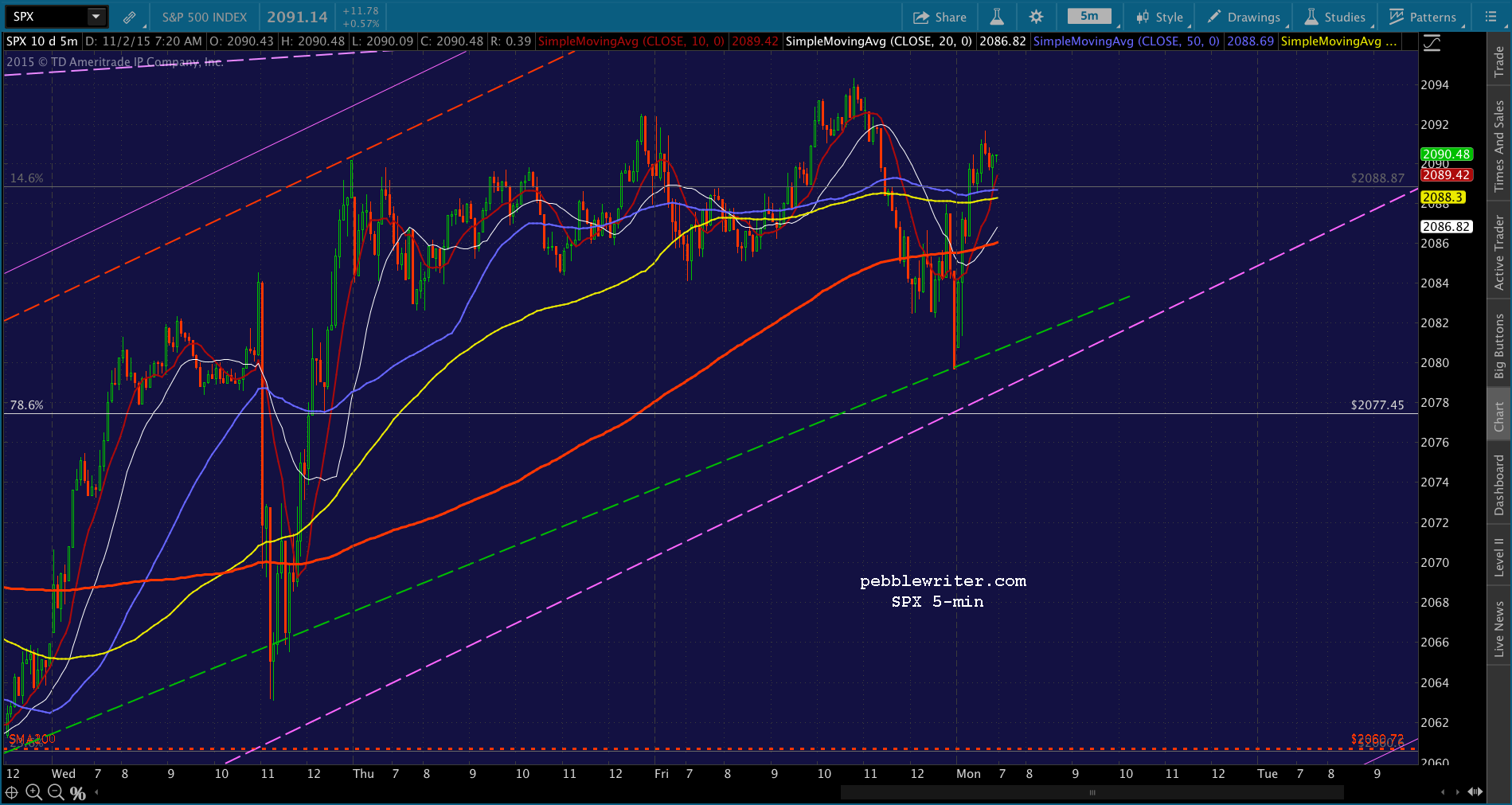Viewport: 1512px width, 805px height.
Task: Click the small left arrow beside percent icon
Action: (x=96, y=792)
